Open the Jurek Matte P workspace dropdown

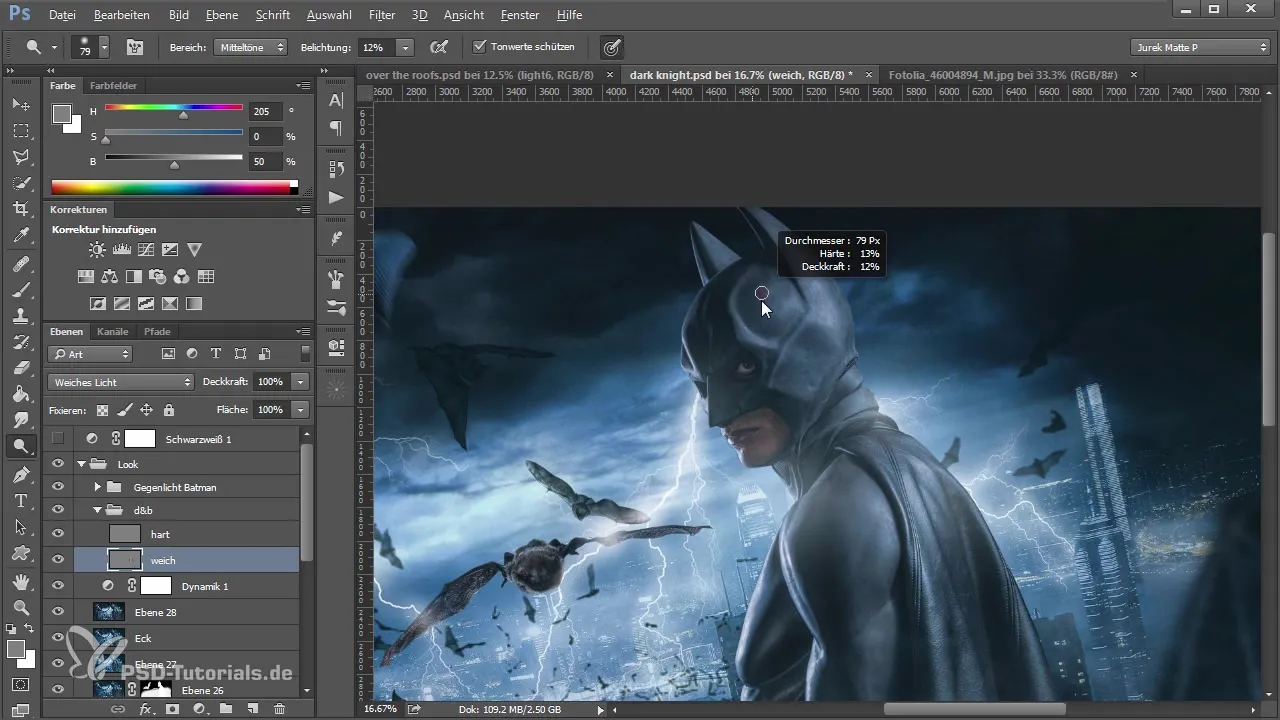coord(1200,47)
